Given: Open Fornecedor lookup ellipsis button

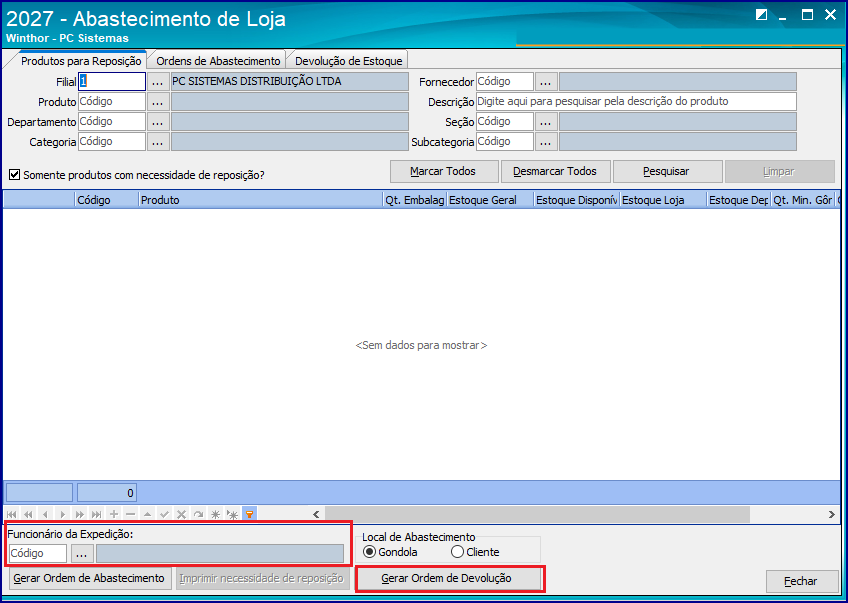Looking at the screenshot, I should [x=546, y=82].
